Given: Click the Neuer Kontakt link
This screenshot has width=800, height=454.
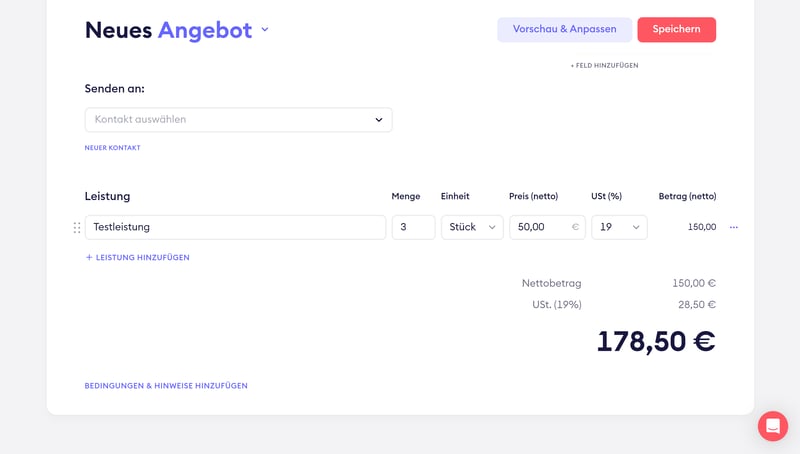Looking at the screenshot, I should [x=112, y=148].
